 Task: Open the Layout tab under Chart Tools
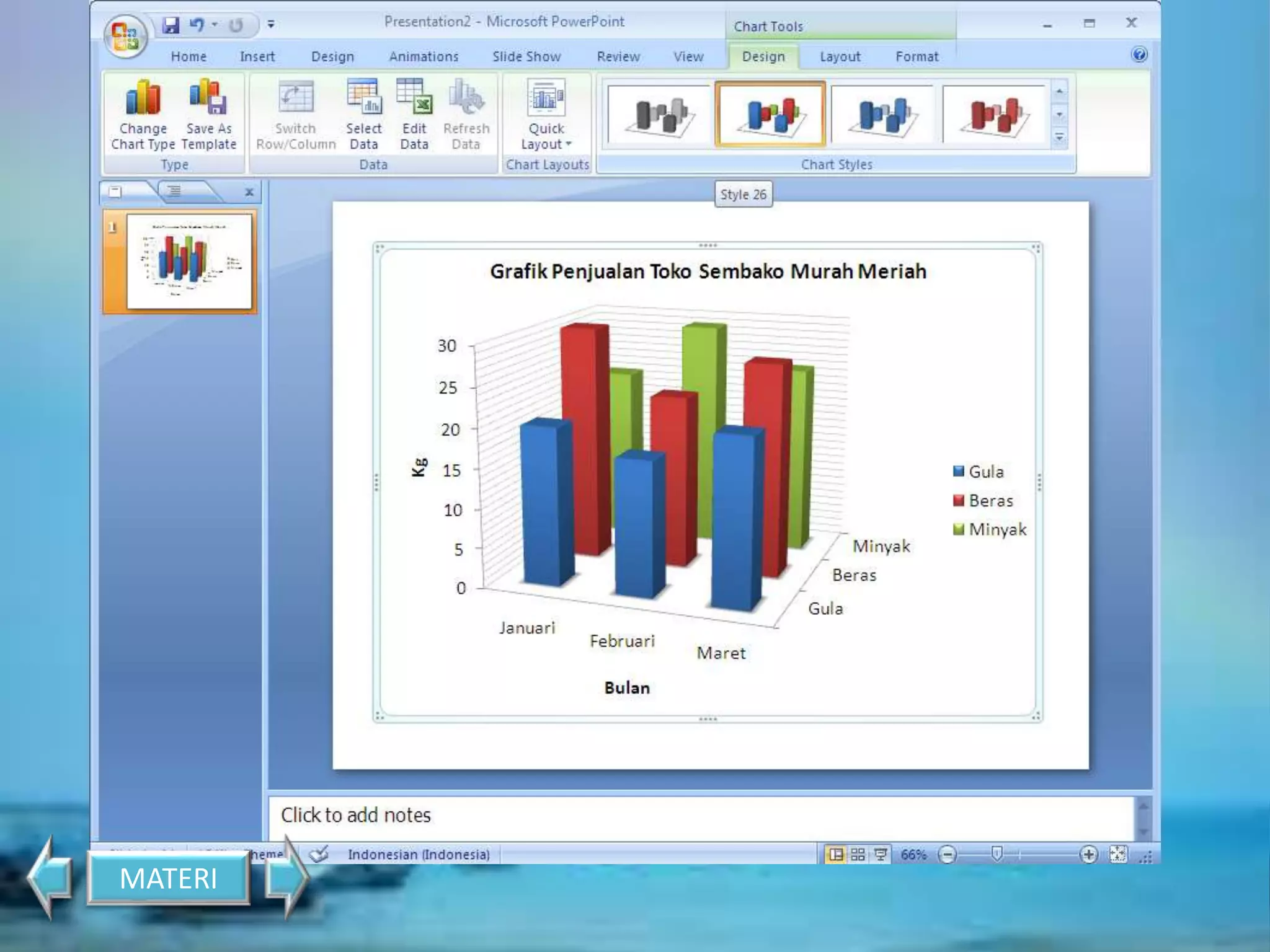pyautogui.click(x=840, y=56)
